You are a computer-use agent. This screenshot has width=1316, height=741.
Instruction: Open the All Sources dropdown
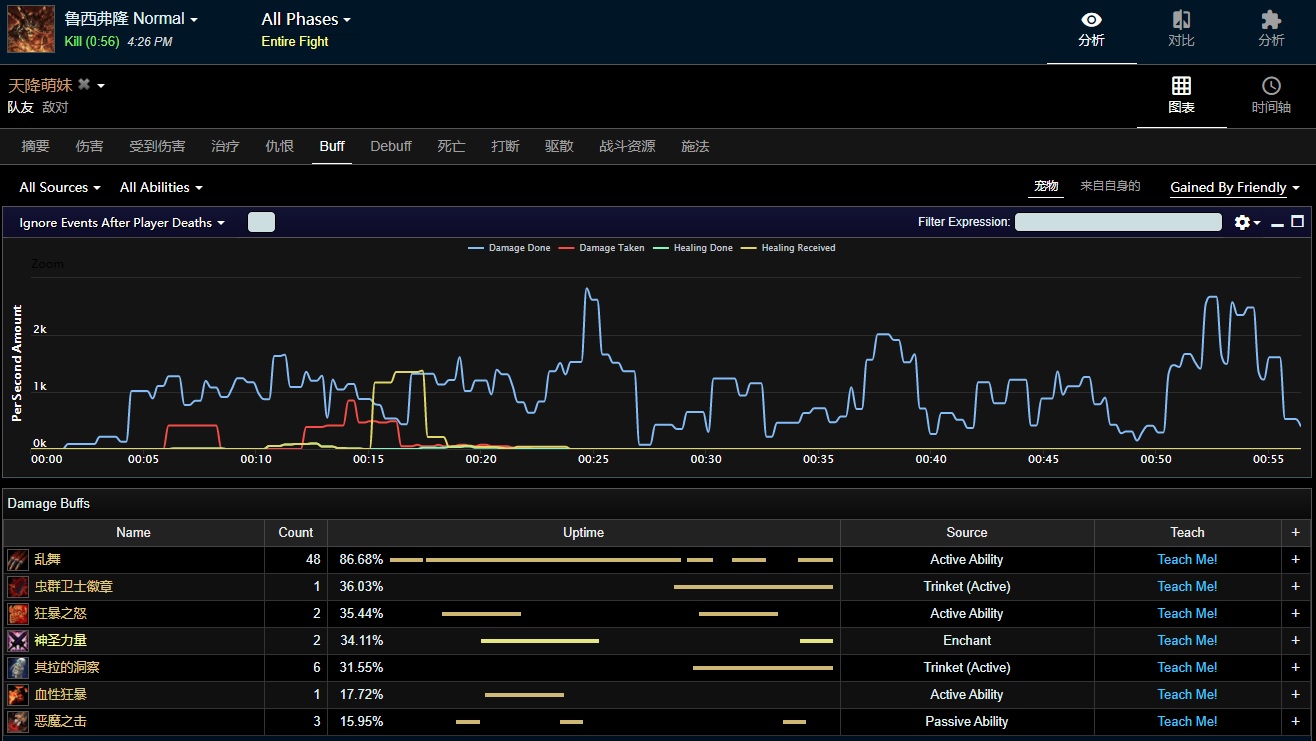(60, 187)
